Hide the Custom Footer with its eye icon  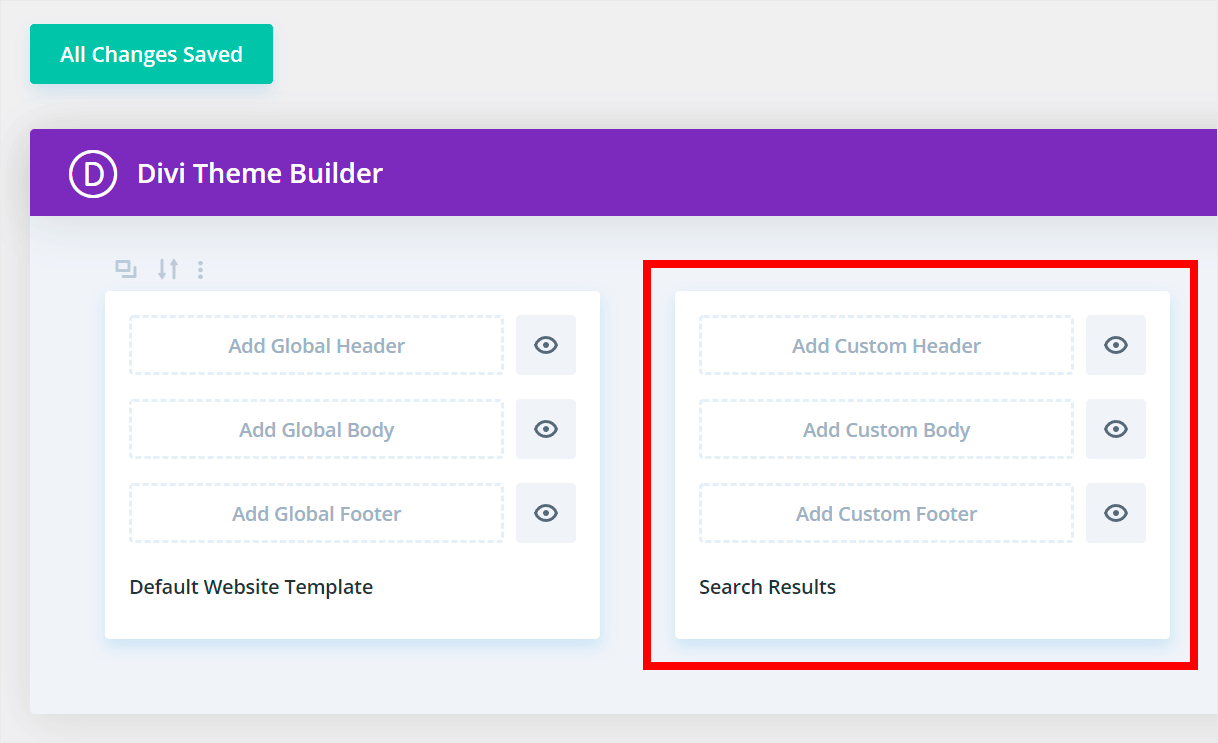(1116, 513)
